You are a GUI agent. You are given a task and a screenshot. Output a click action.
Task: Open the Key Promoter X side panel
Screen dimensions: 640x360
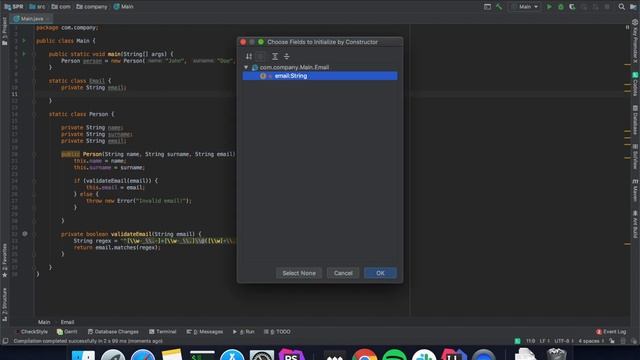(635, 41)
